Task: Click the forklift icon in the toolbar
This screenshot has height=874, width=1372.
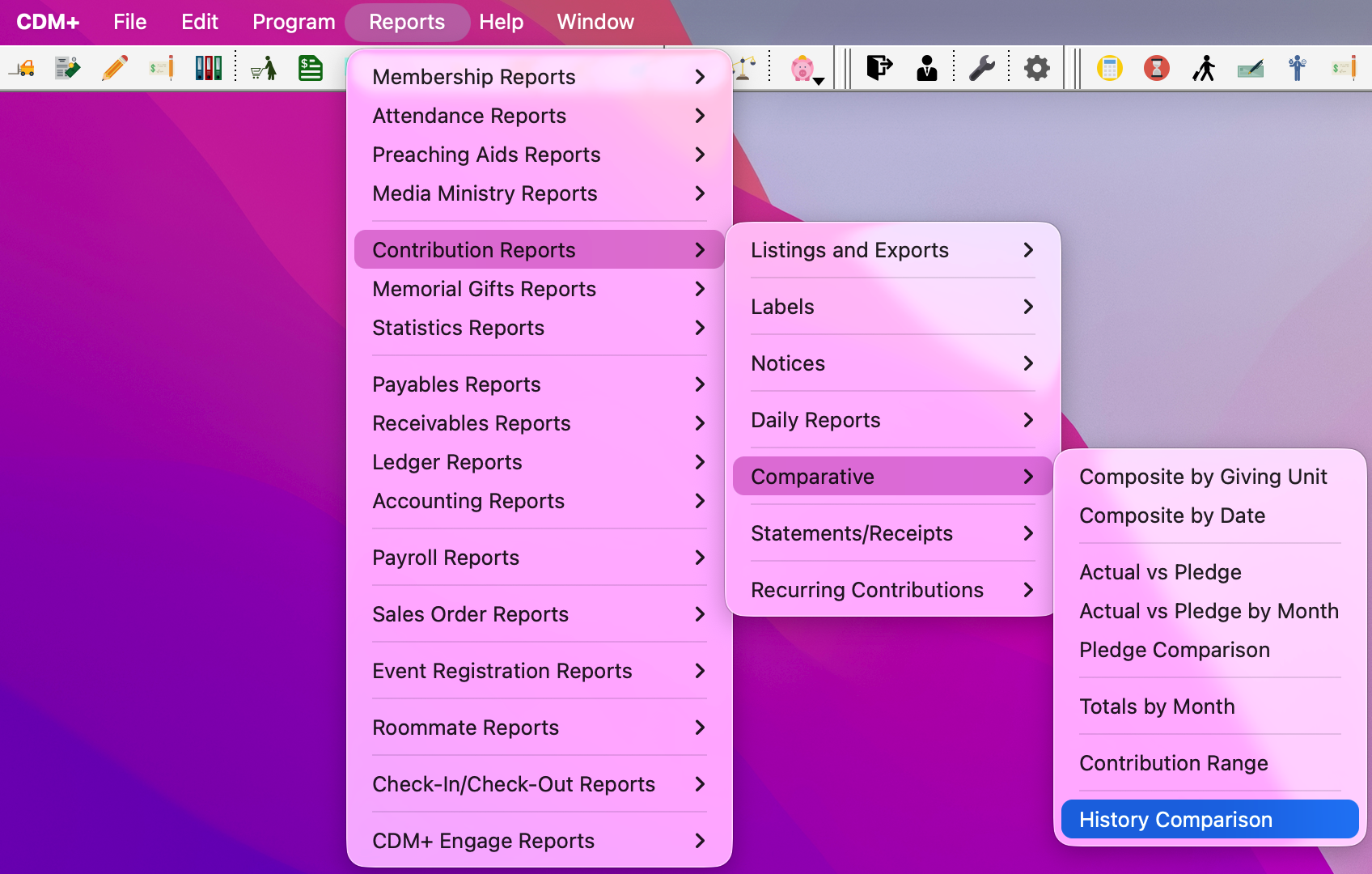Action: [x=23, y=68]
